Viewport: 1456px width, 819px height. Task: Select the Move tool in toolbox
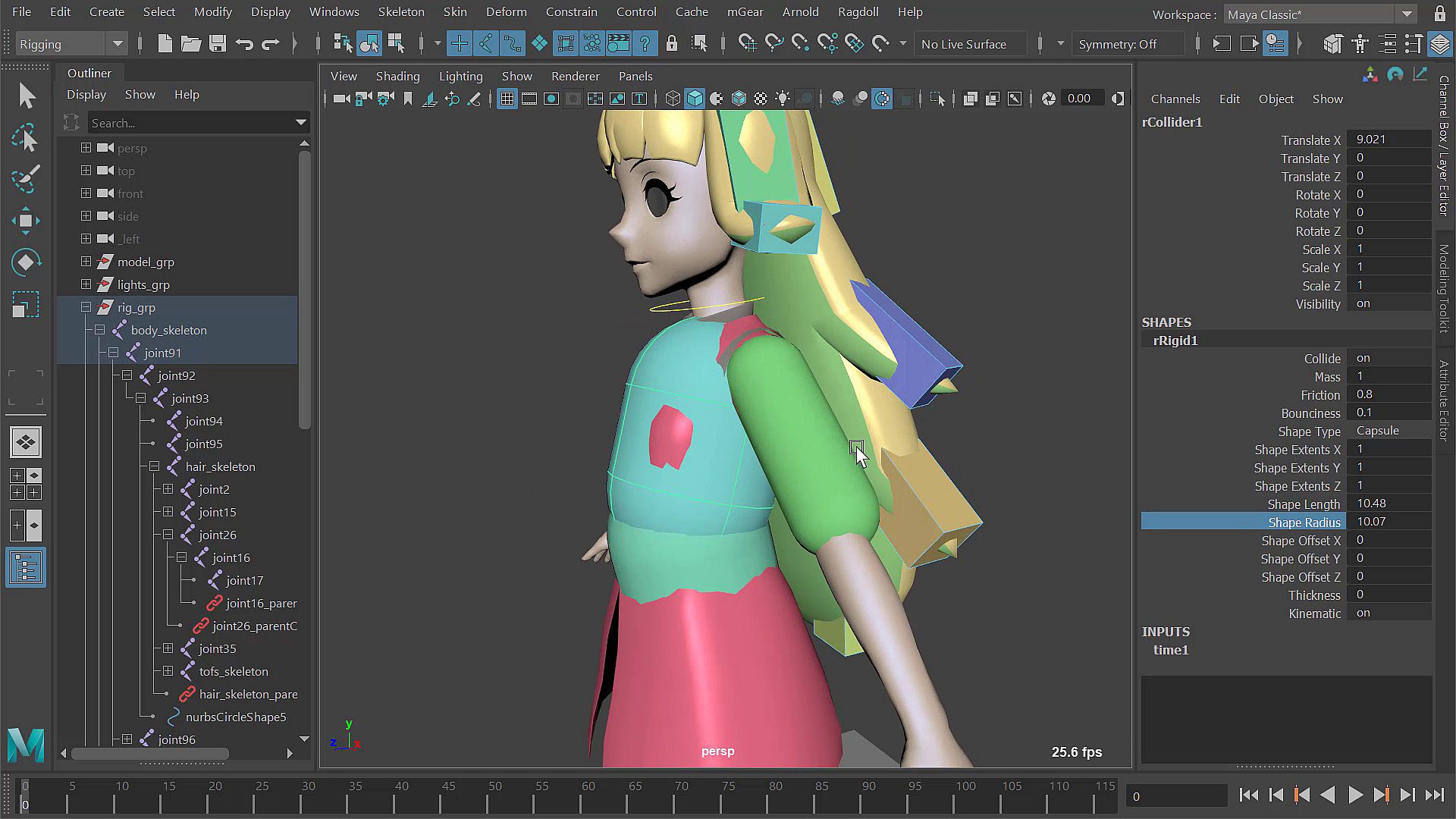click(25, 221)
